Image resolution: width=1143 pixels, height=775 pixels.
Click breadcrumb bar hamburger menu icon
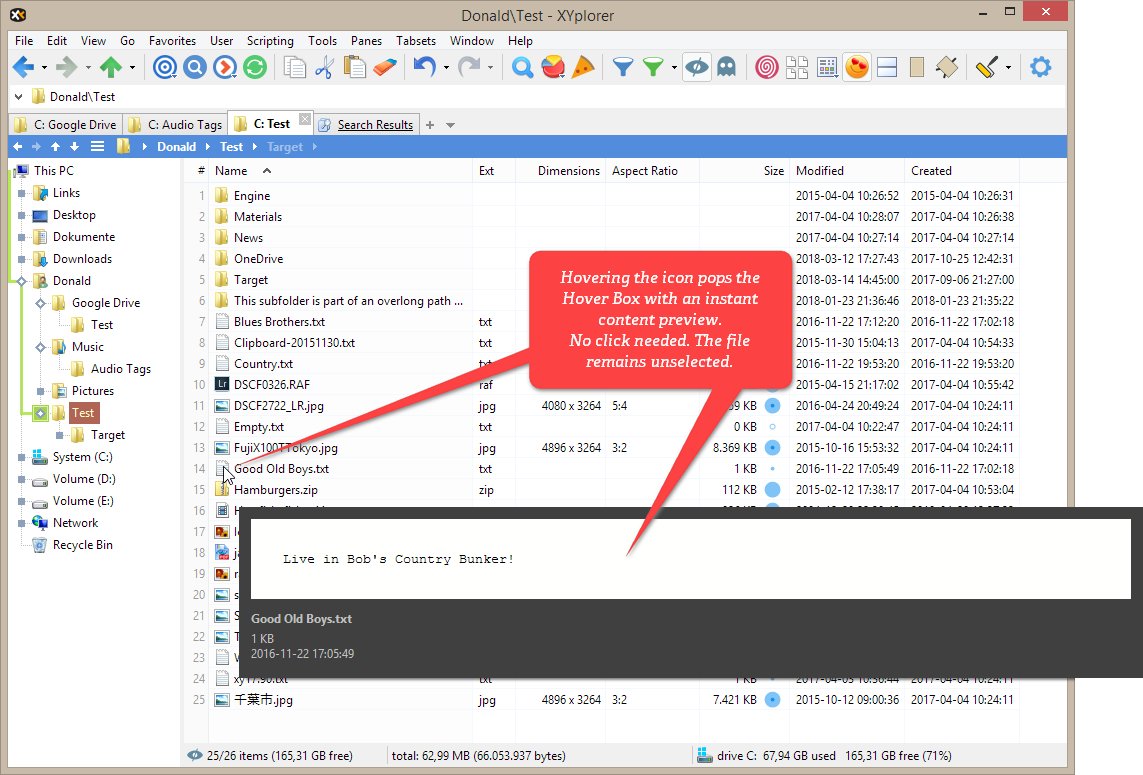pyautogui.click(x=97, y=147)
